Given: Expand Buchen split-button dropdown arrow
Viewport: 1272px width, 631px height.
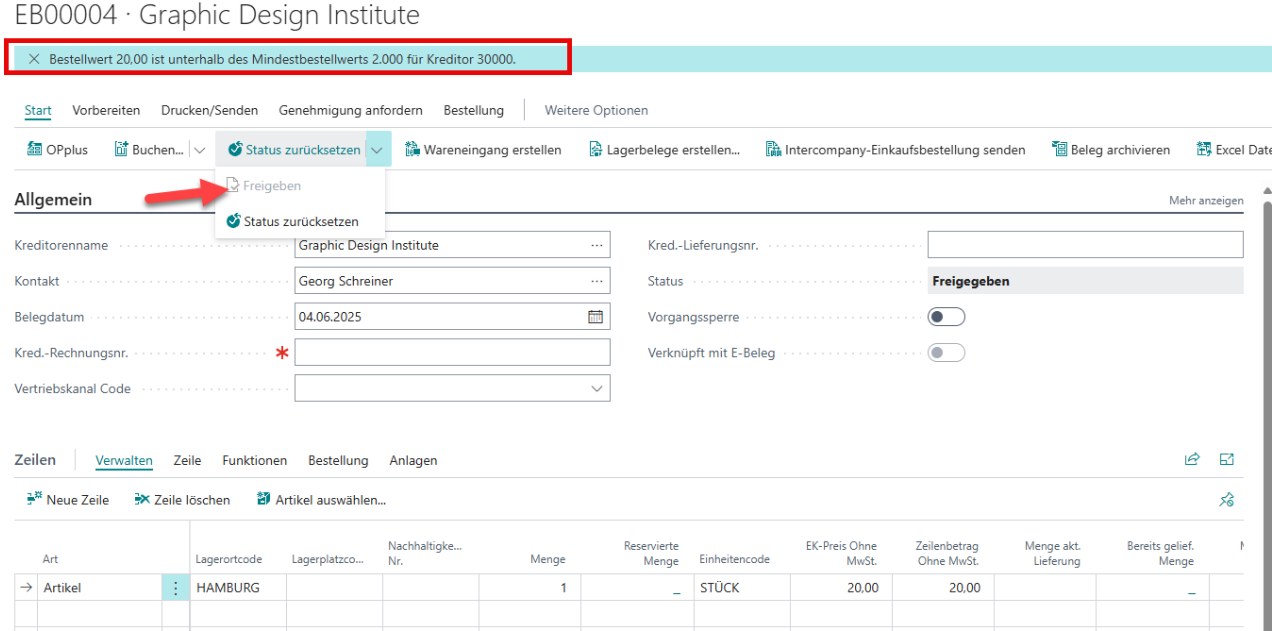Looking at the screenshot, I should 199,150.
